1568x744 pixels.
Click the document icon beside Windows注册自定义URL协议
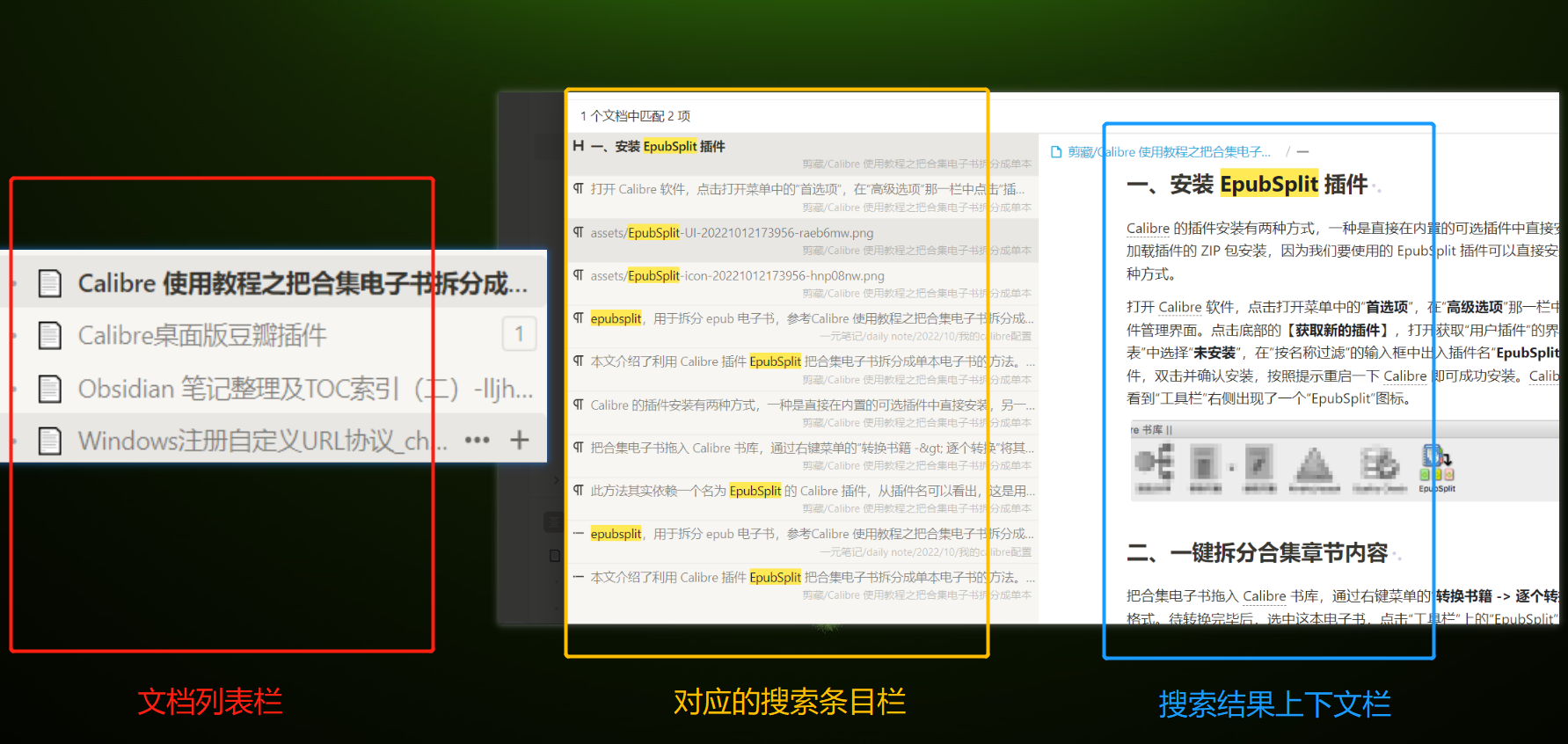(x=50, y=440)
